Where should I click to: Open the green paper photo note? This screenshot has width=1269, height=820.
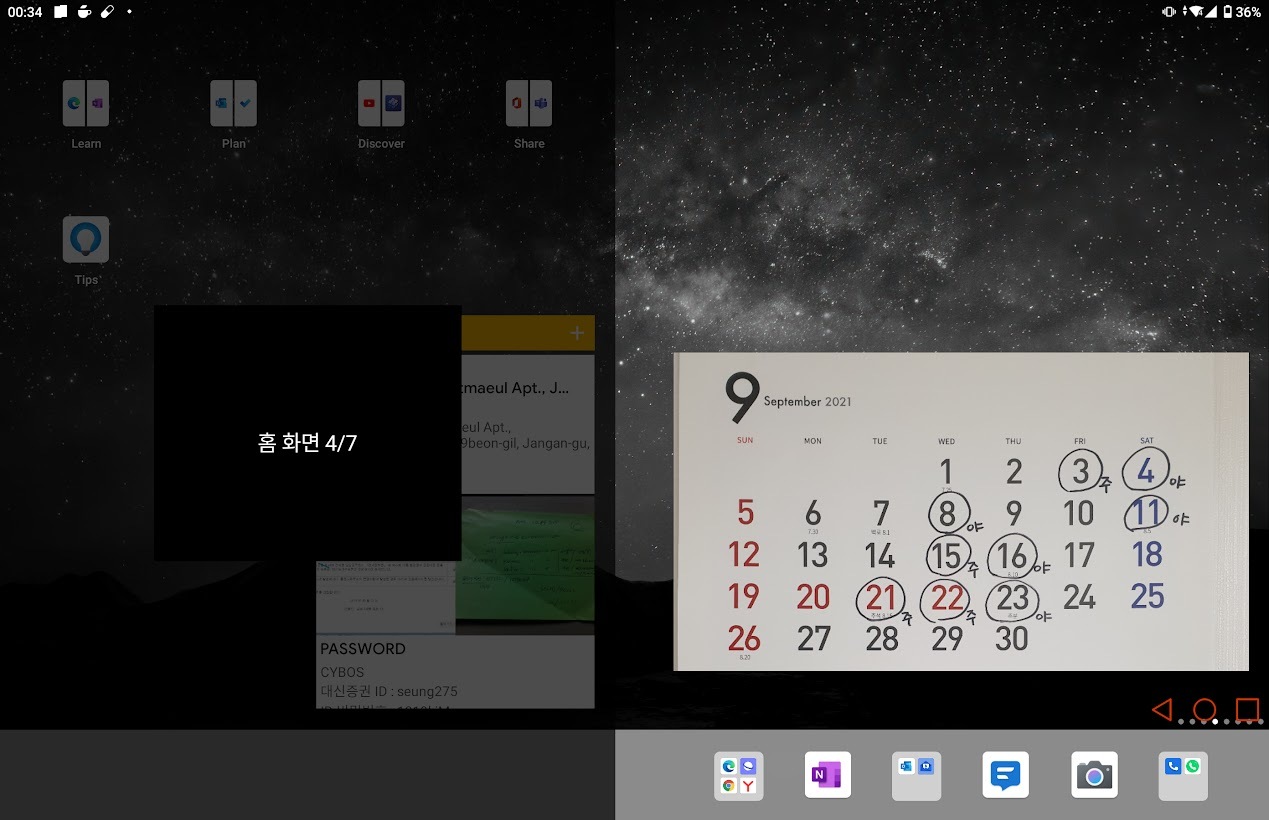coord(525,565)
